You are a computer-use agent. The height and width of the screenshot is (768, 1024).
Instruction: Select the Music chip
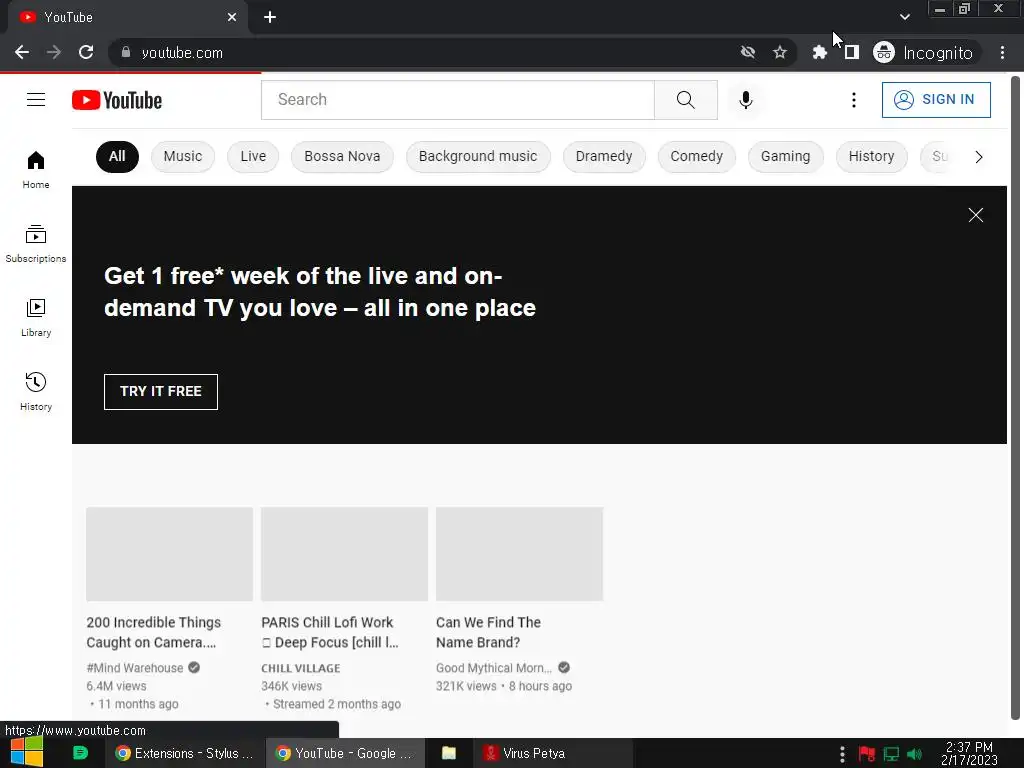(x=183, y=157)
